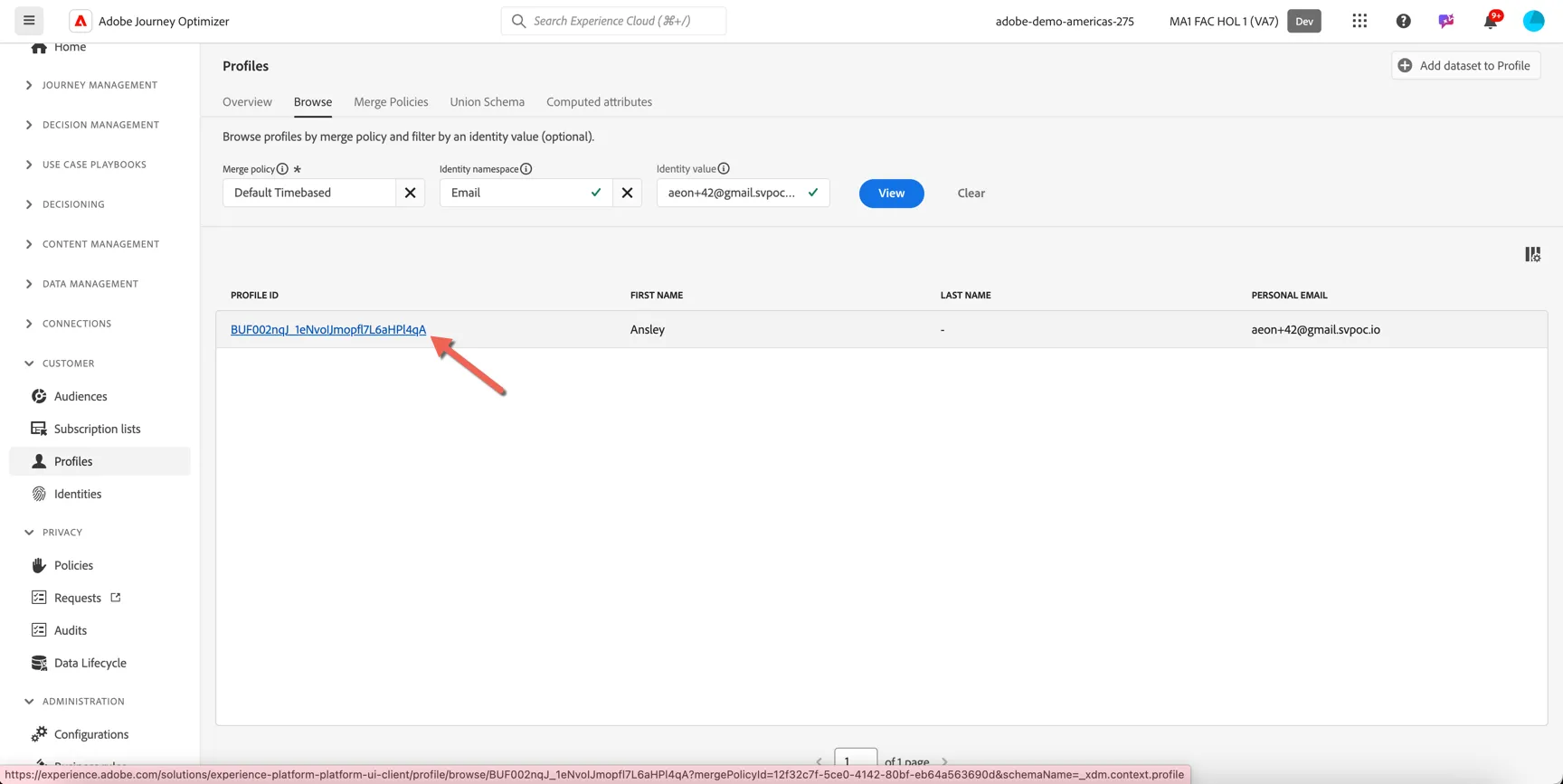Image resolution: width=1563 pixels, height=784 pixels.
Task: Open the apps grid switcher
Action: (1359, 21)
